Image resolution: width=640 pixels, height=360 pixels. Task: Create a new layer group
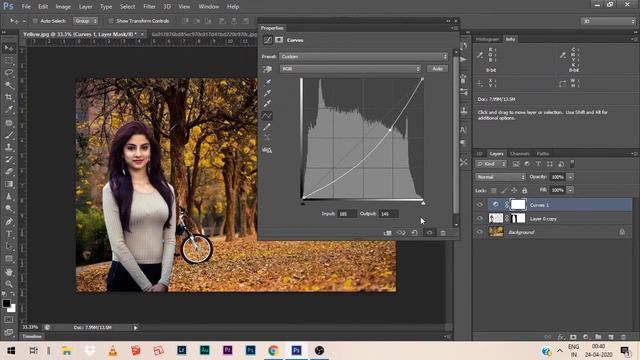[598, 337]
